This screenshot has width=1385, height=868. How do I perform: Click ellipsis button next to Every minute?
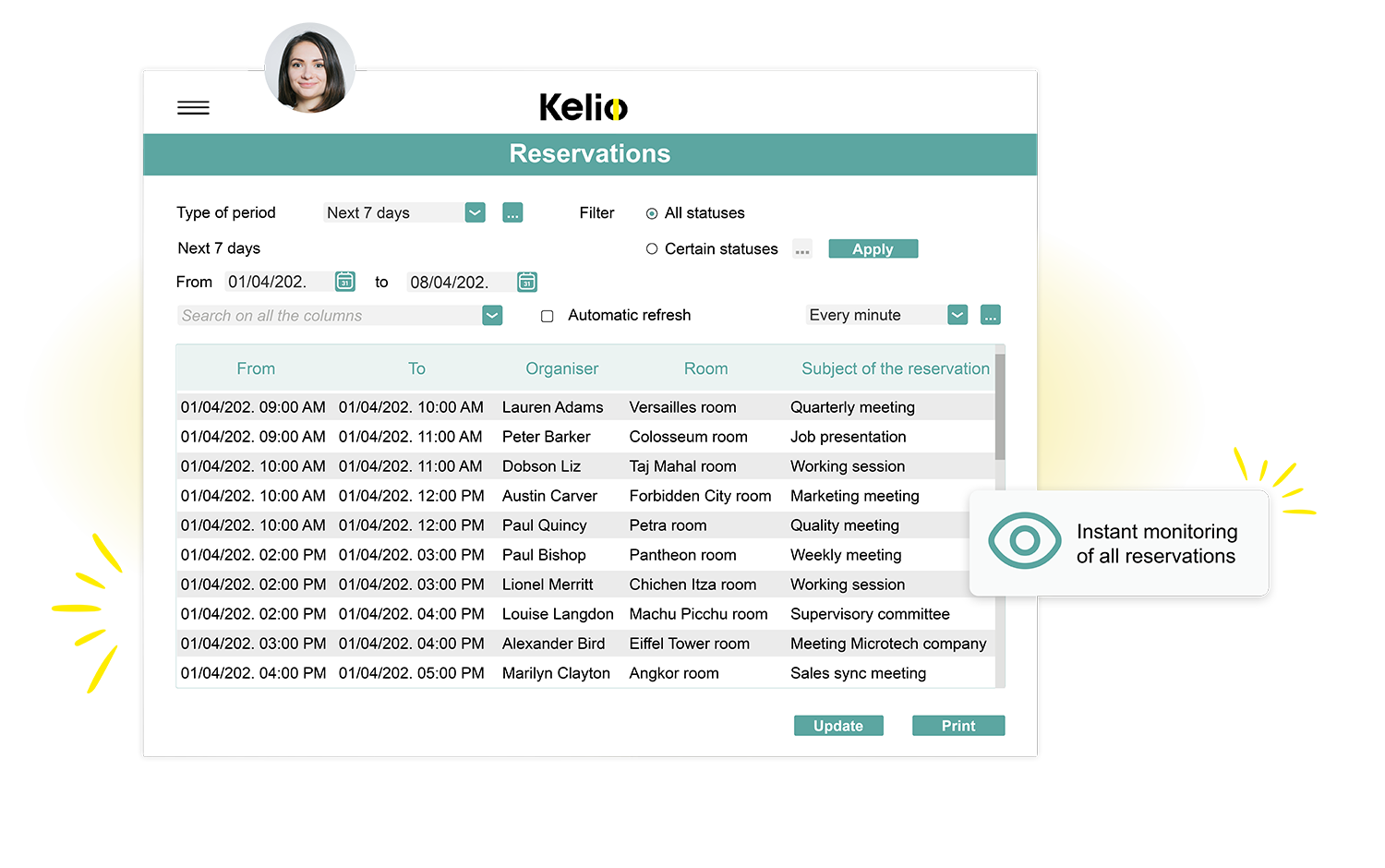(x=990, y=315)
